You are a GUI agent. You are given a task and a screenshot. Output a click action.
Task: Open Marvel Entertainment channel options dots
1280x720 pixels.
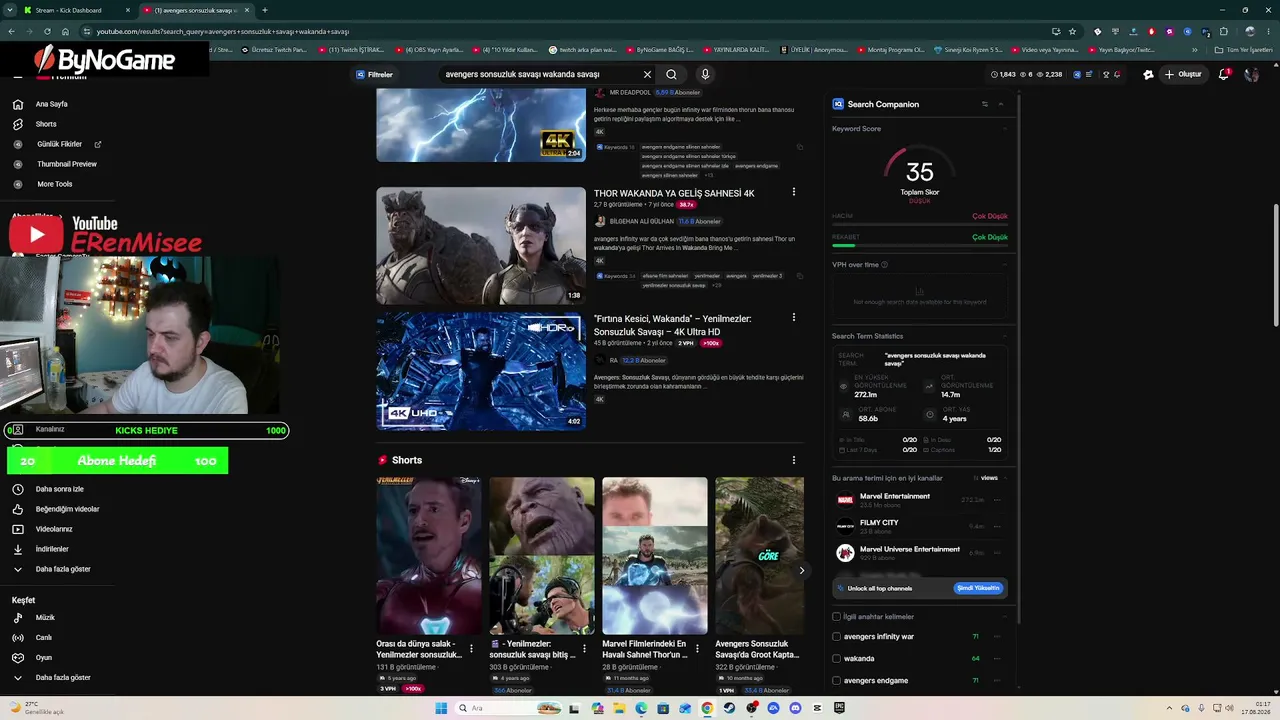[997, 500]
